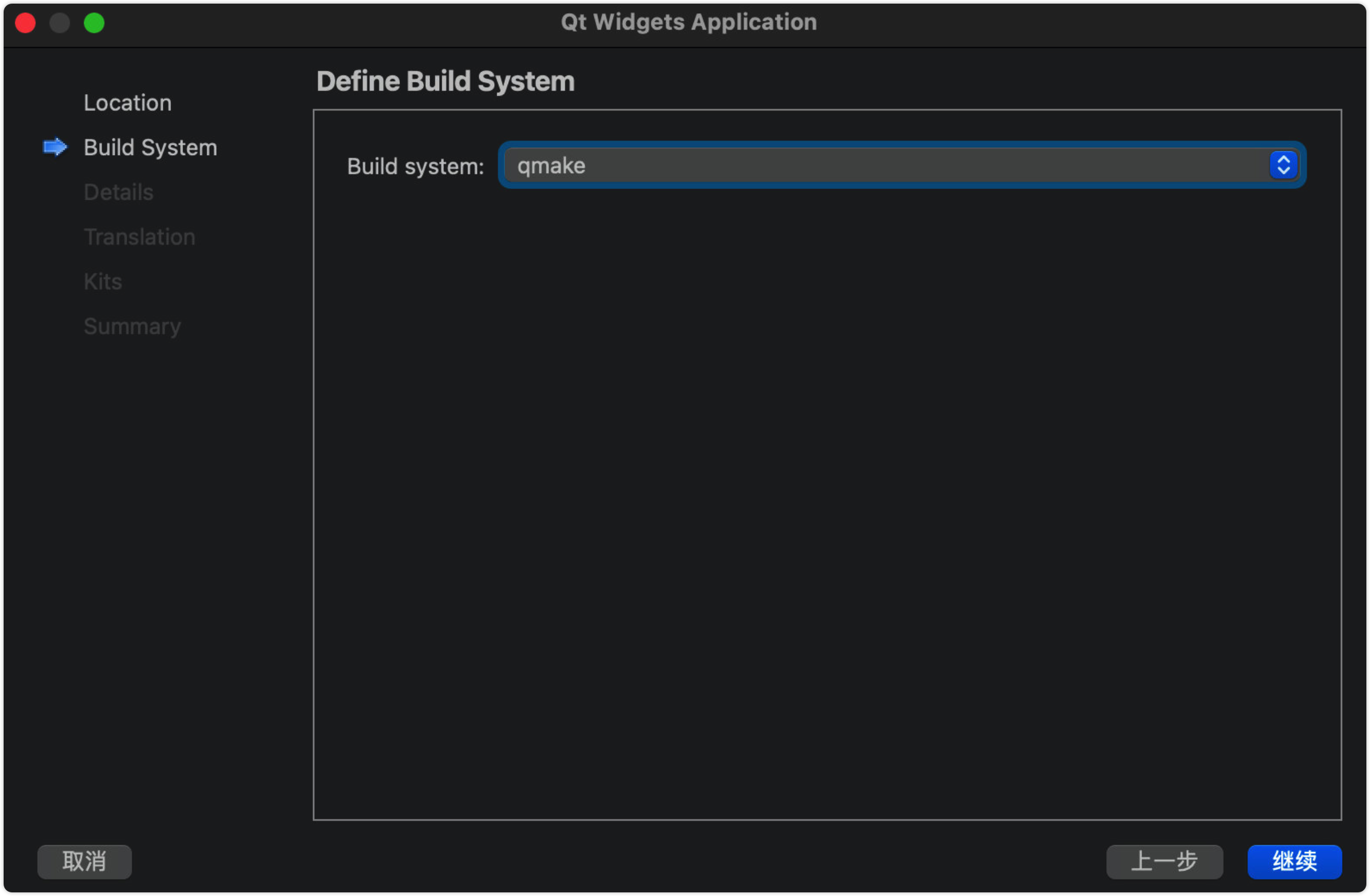Click the blue arrow beside Build System

pos(55,147)
